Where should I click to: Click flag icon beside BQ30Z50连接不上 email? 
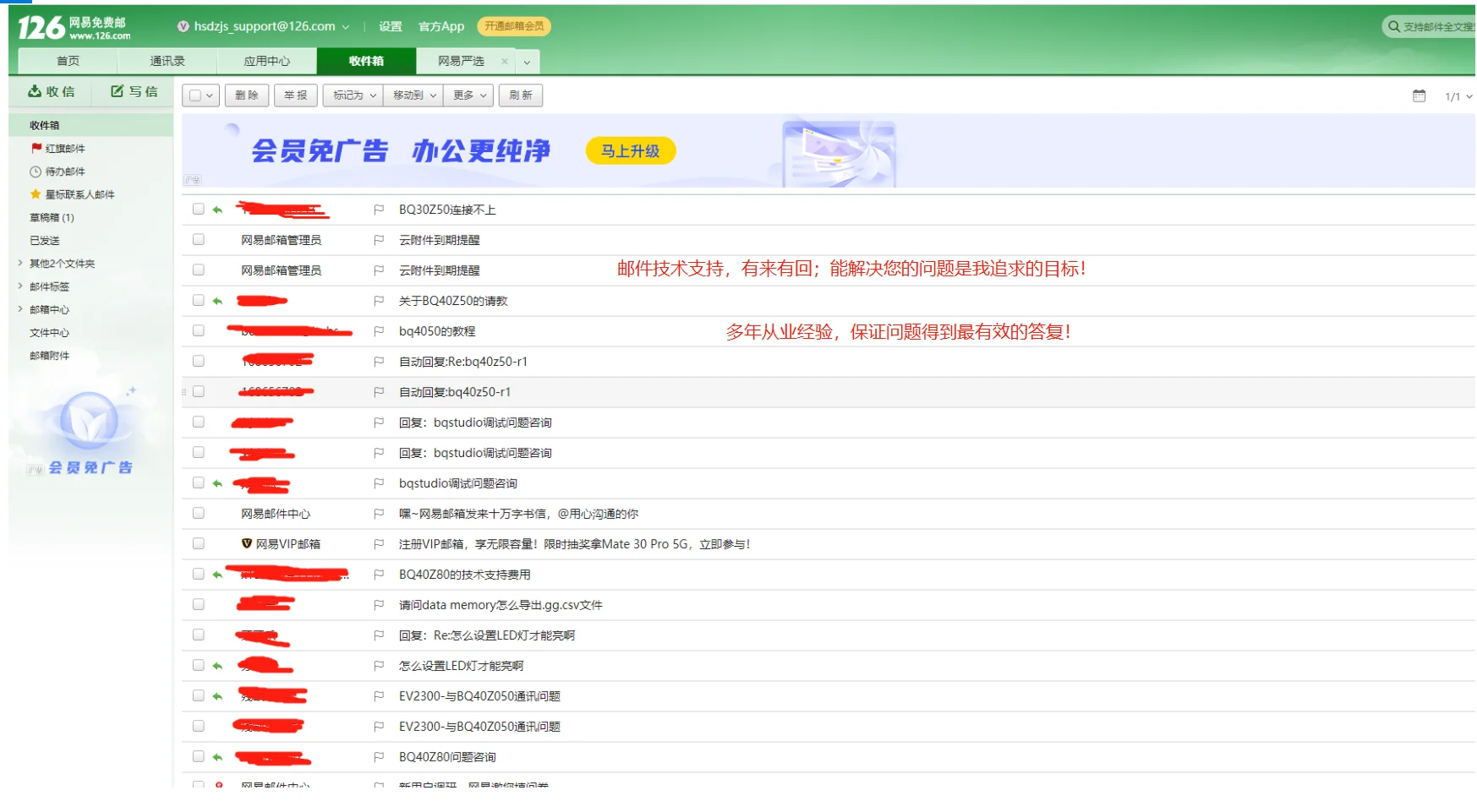(379, 210)
